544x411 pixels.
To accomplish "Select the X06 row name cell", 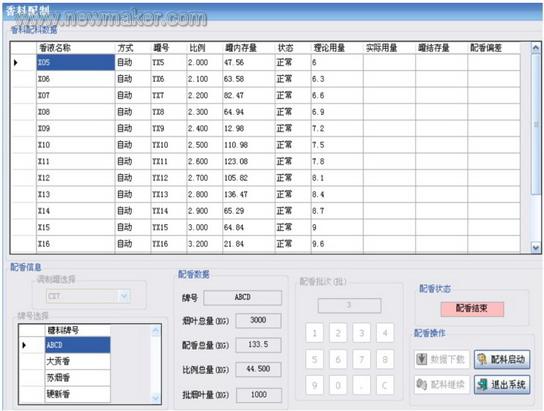I will click(x=76, y=79).
